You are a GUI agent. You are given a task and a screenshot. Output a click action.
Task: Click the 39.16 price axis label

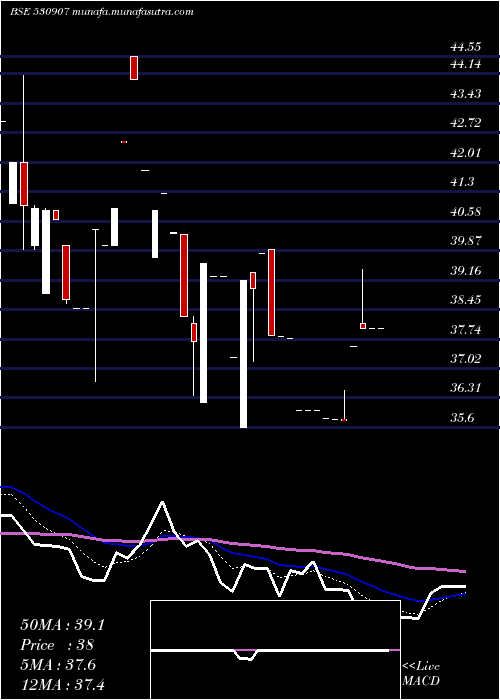466,271
